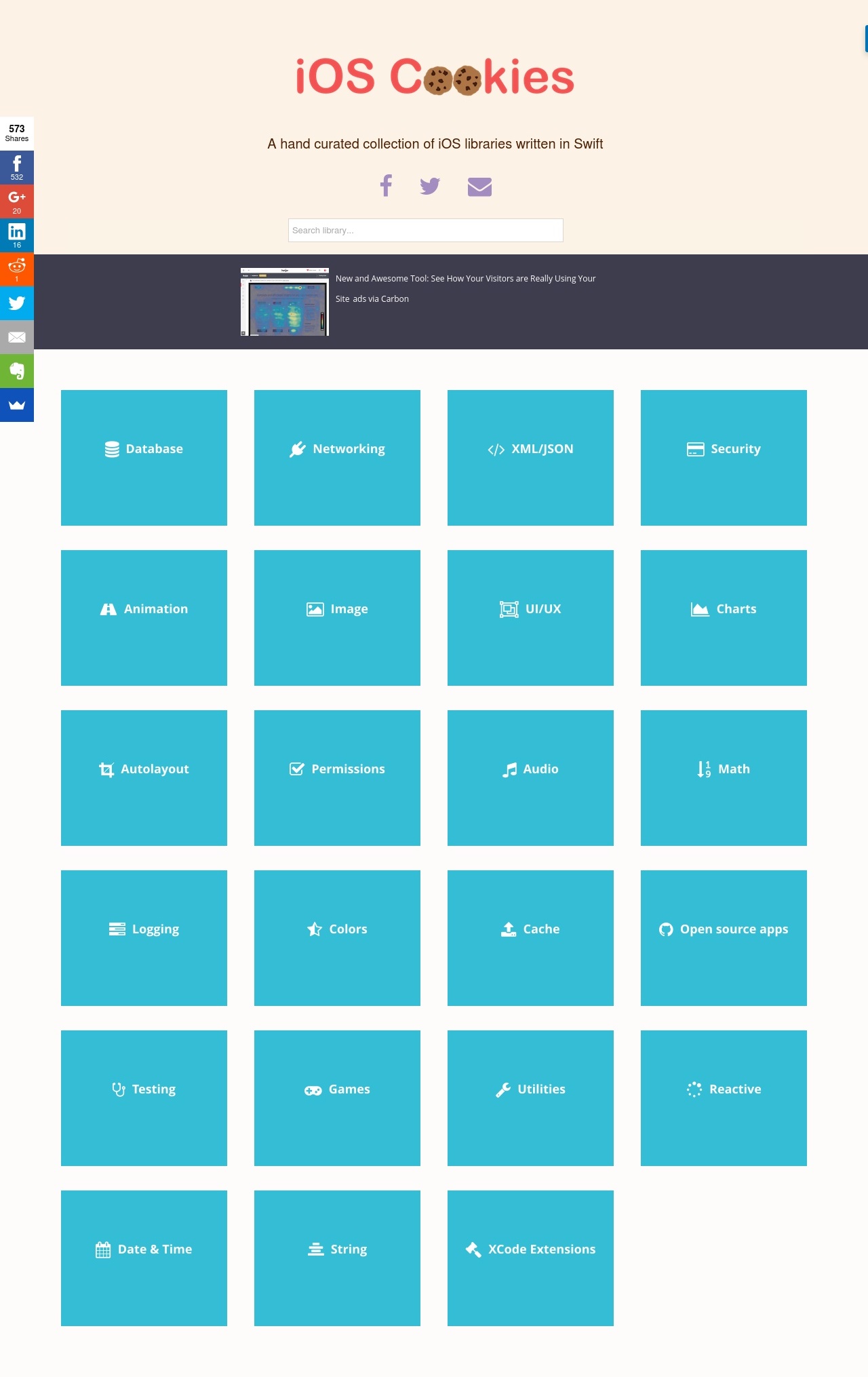Click the Charts area graph icon
This screenshot has width=868, height=1377.
[x=700, y=609]
